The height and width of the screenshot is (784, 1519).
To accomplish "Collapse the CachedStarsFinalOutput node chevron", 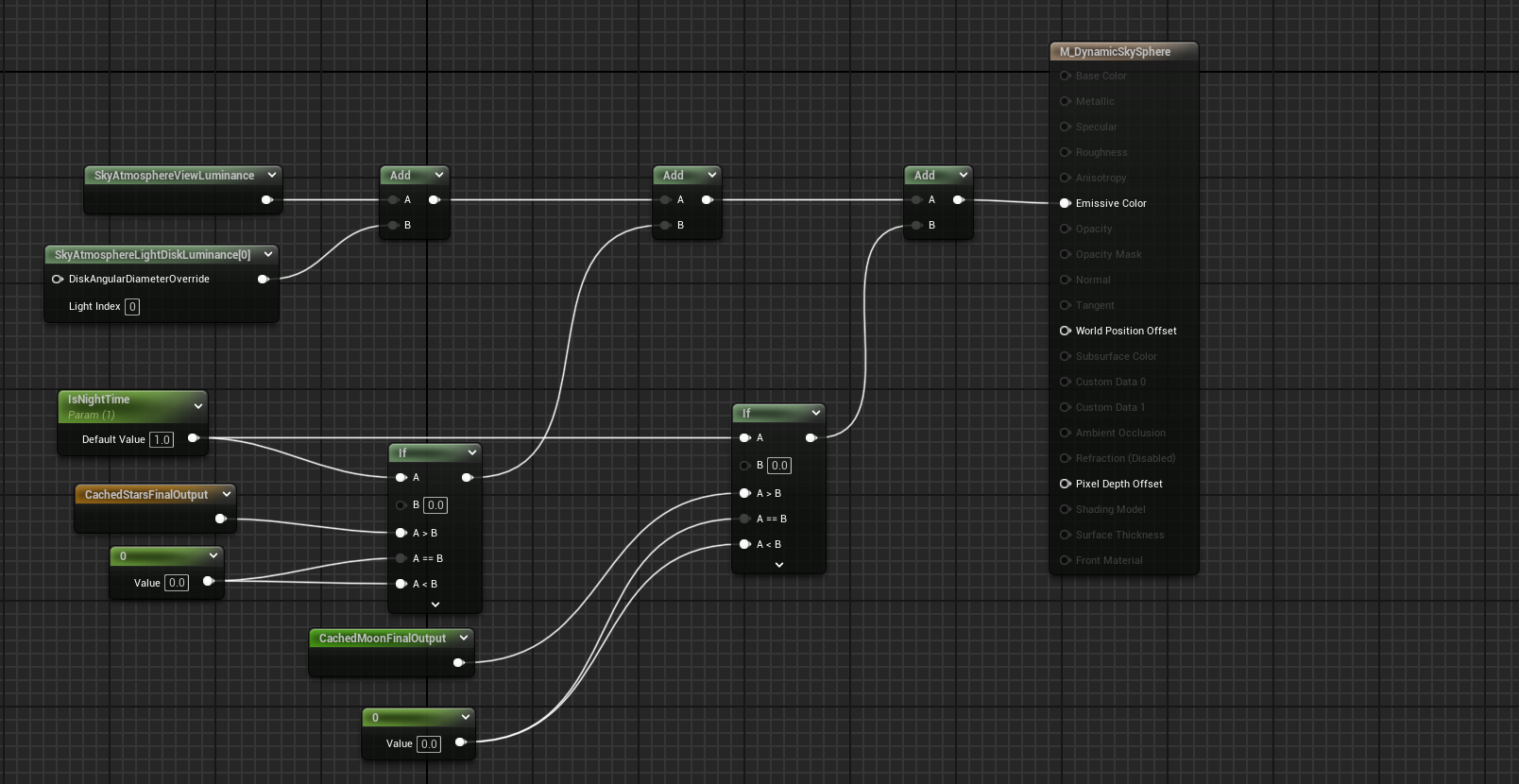I will click(227, 494).
